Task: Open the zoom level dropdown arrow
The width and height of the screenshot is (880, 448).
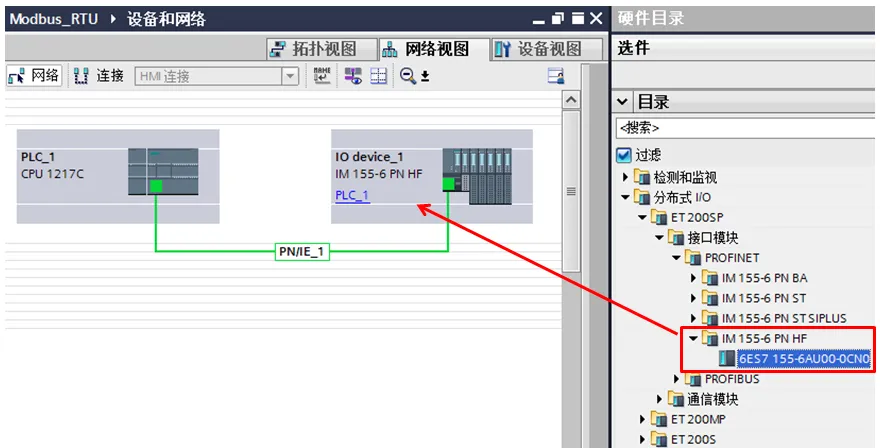Action: pyautogui.click(x=425, y=76)
